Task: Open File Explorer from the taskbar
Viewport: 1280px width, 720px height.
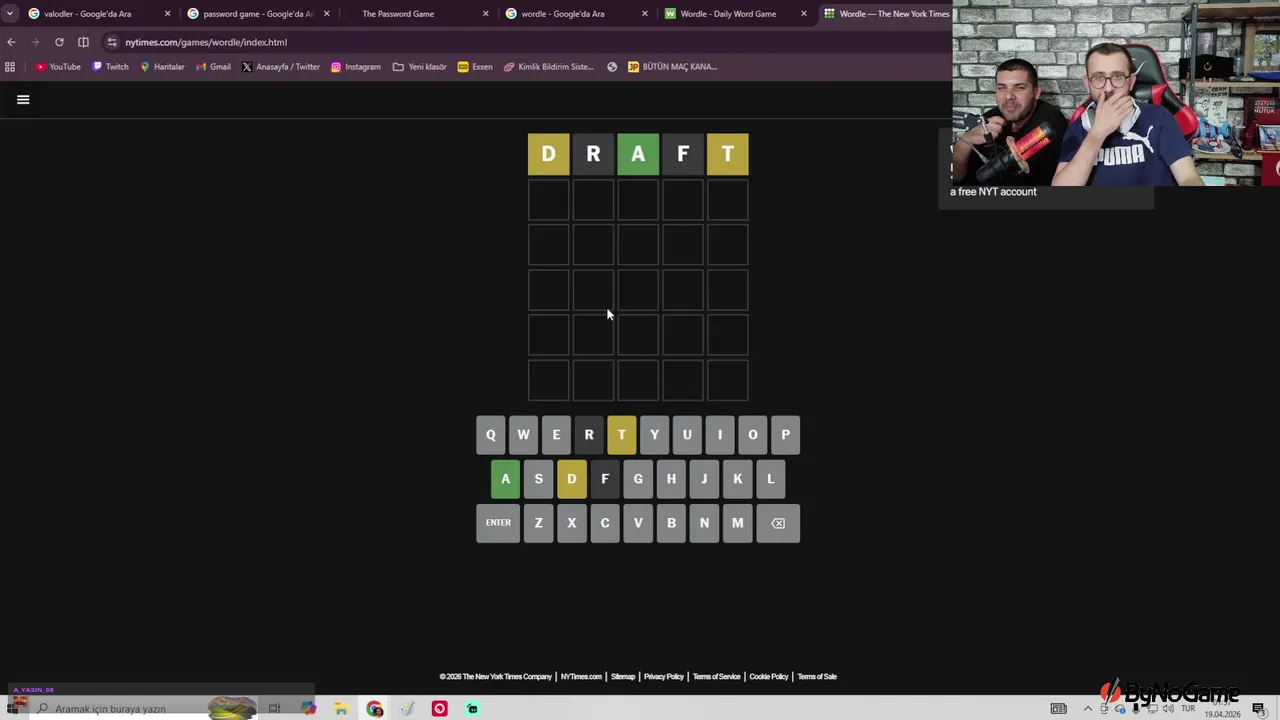Action: pos(341,709)
